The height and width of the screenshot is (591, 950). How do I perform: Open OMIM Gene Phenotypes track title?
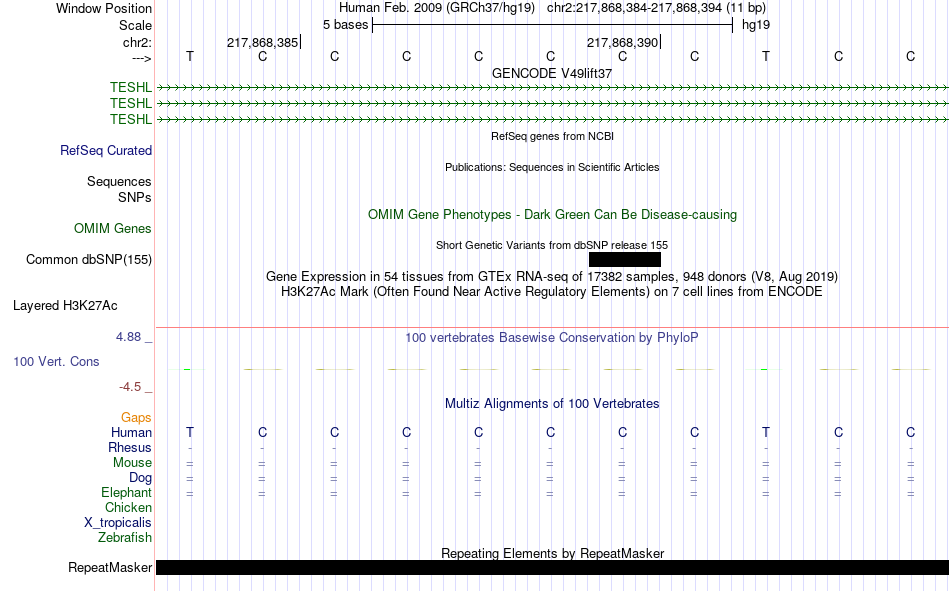[x=552, y=215]
